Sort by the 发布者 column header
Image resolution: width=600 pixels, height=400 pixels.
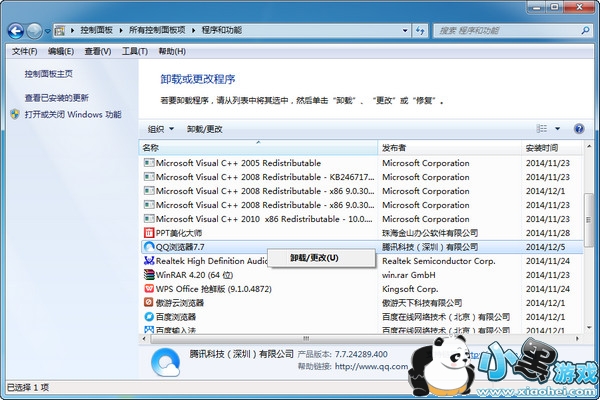pos(450,148)
